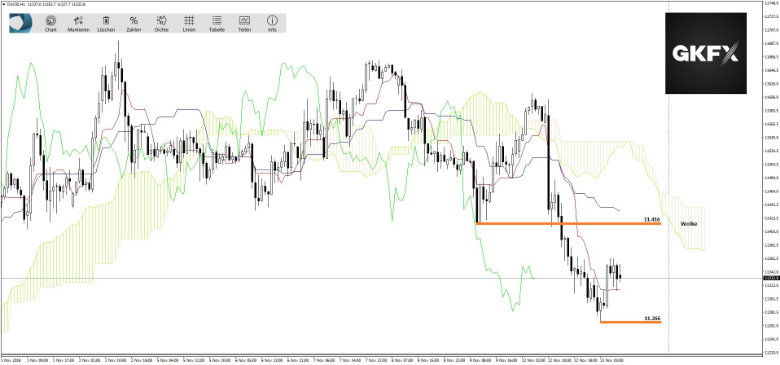780x365 pixels.
Task: Toggle the Linien grid tool
Action: 189,23
